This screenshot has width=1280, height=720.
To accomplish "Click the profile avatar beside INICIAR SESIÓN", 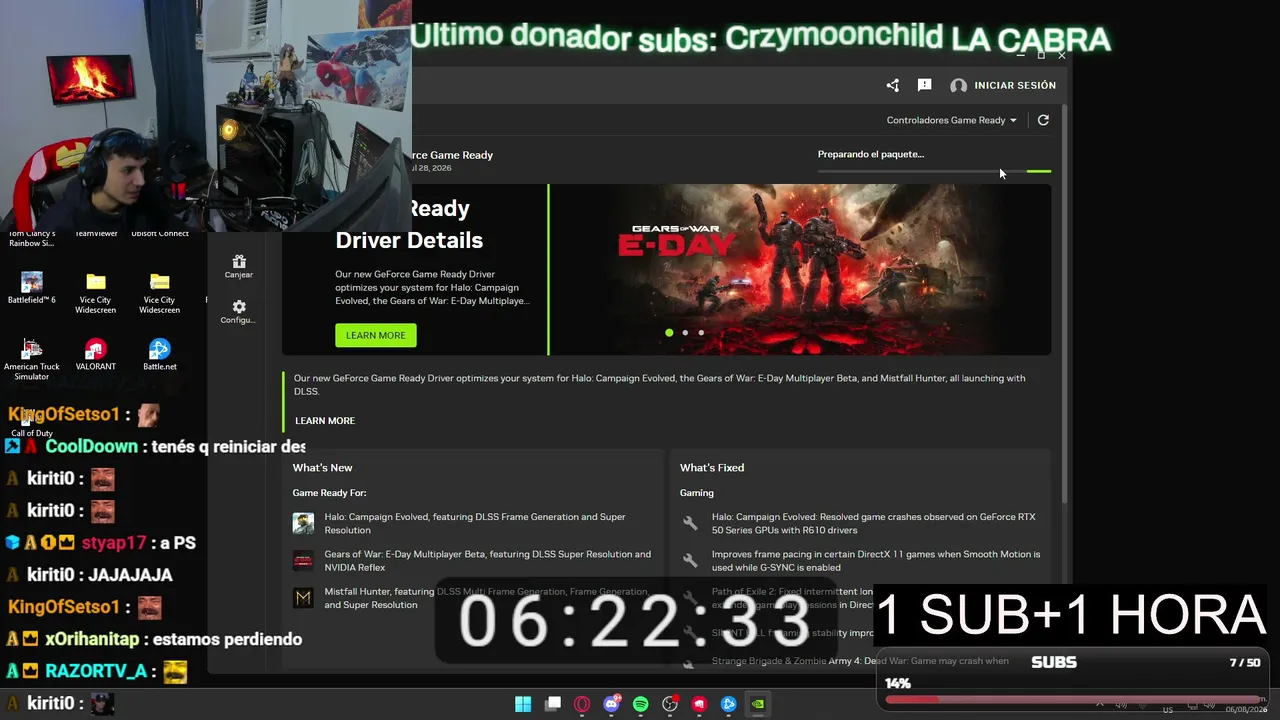I will click(958, 86).
